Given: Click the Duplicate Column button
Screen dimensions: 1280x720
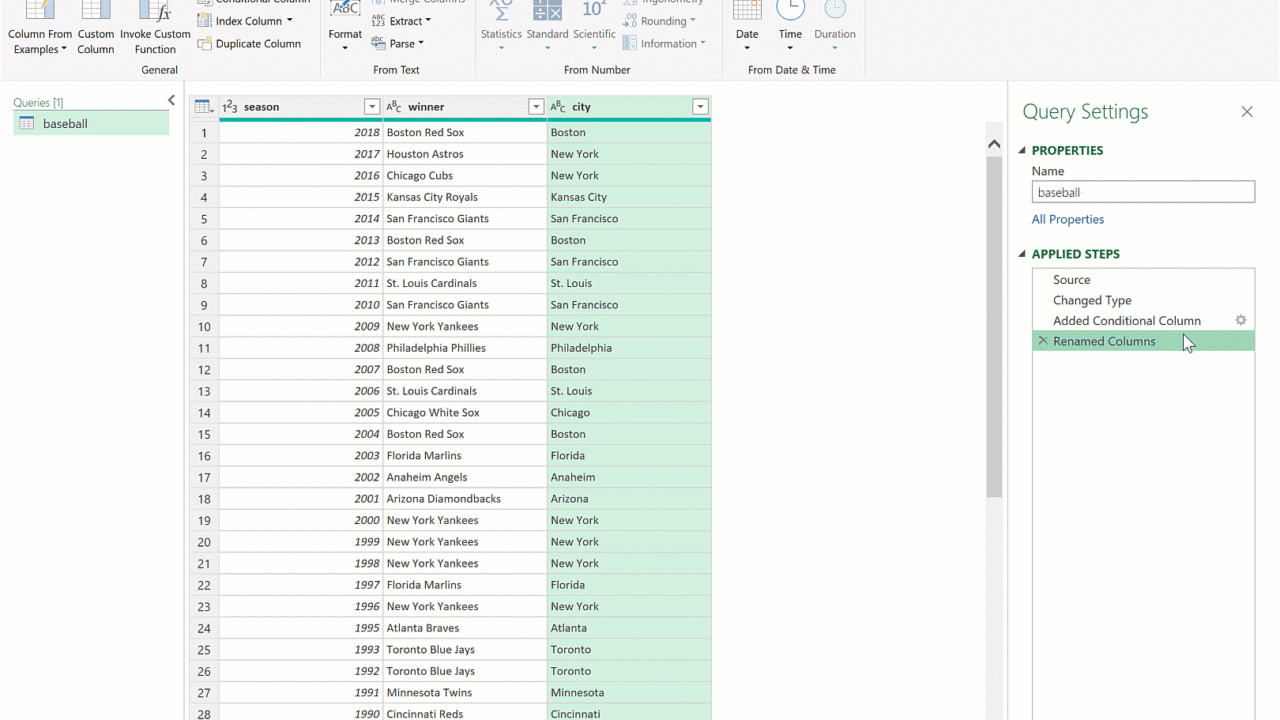Looking at the screenshot, I should point(249,44).
